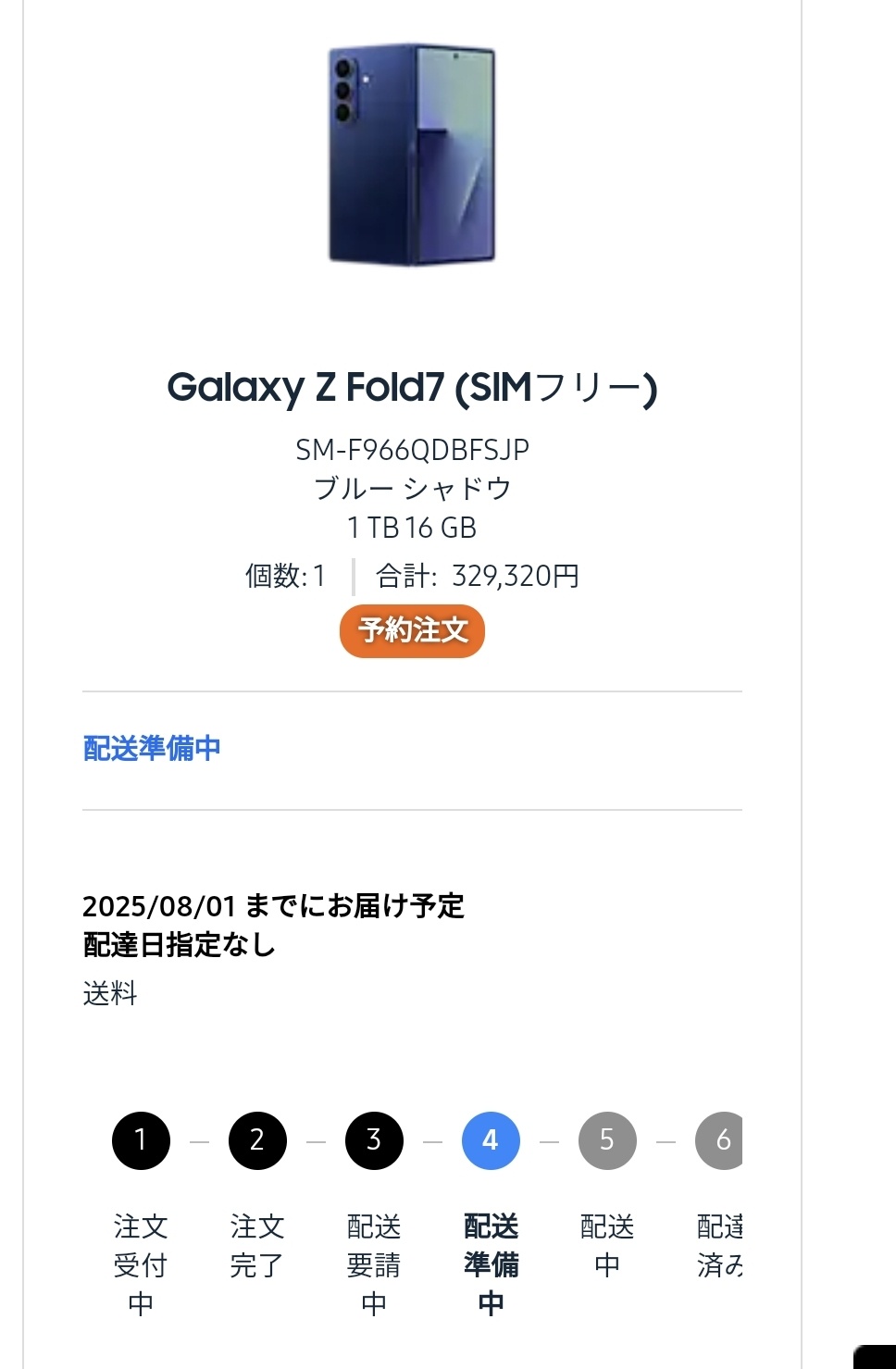Tap the 注文完了 step label
This screenshot has height=1369, width=896.
click(257, 1245)
